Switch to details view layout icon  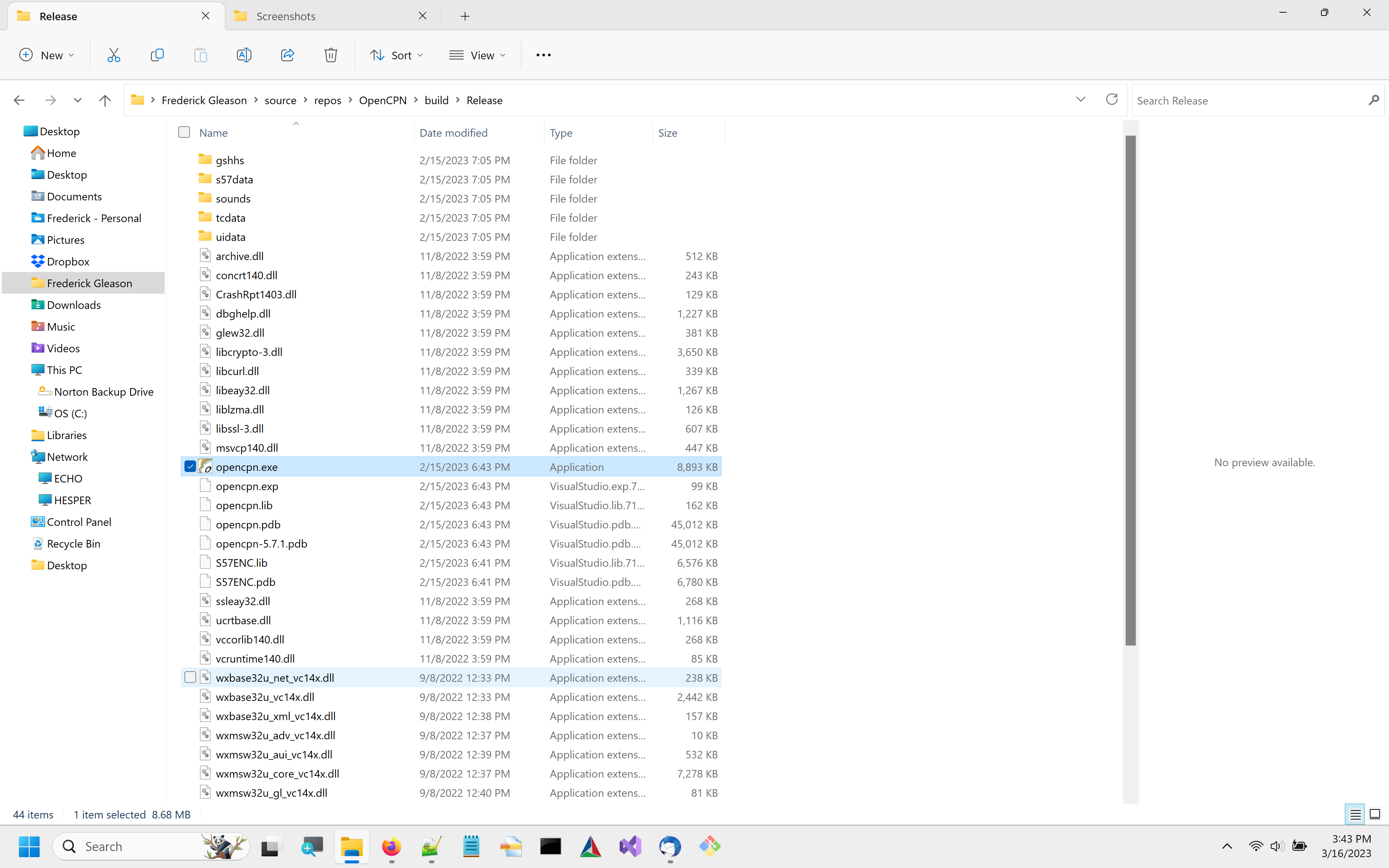click(x=1355, y=814)
